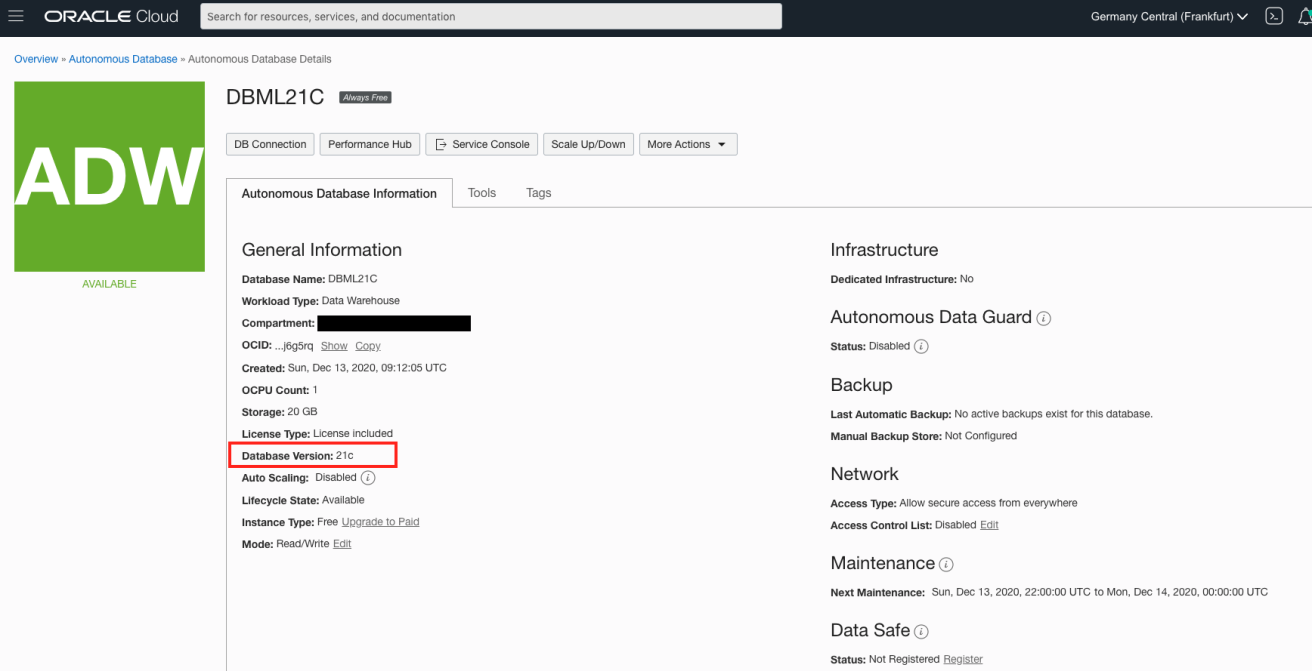
Task: Click the DB Connection button
Action: point(270,144)
